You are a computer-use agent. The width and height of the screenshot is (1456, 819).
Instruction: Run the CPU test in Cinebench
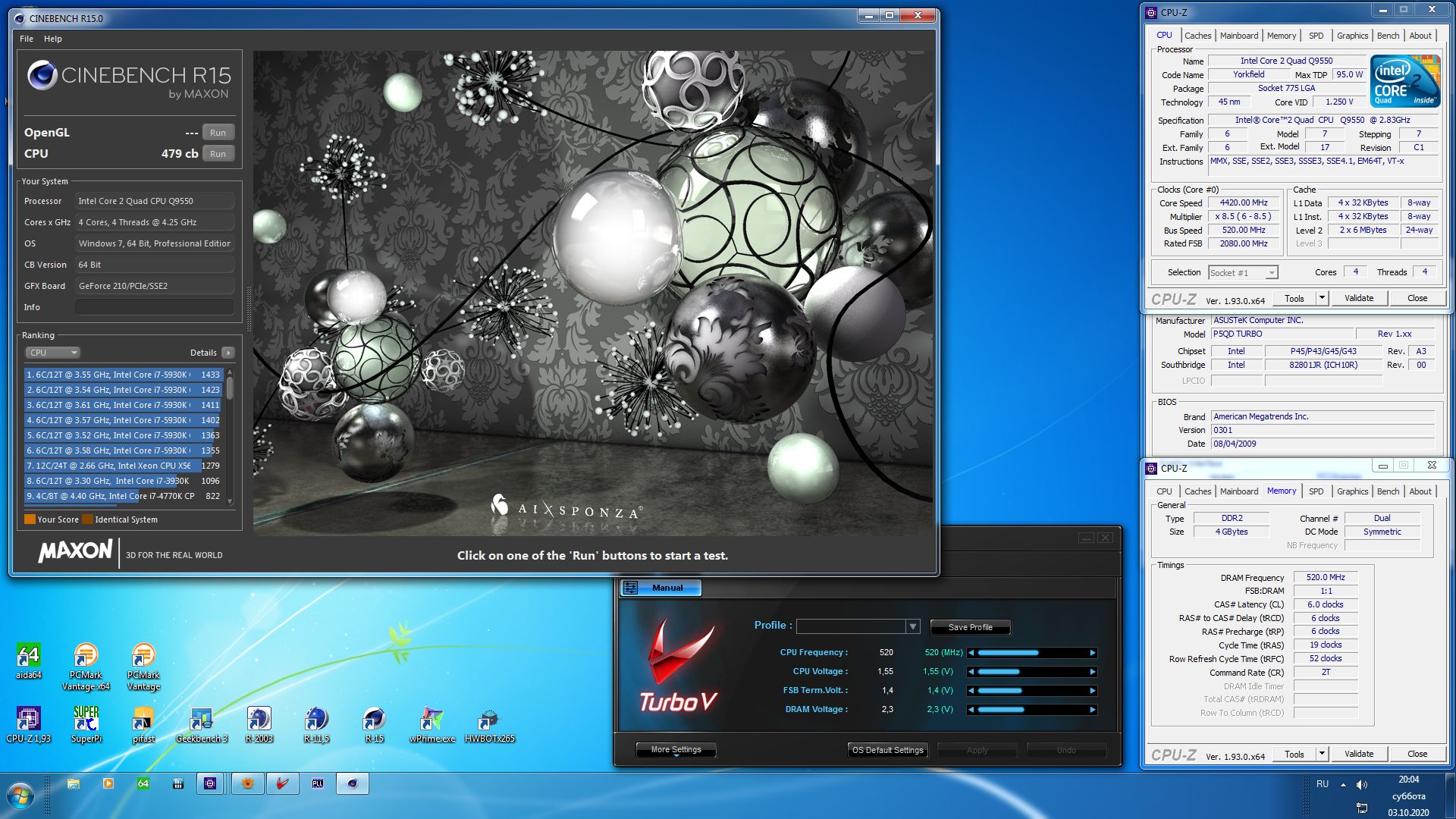(218, 154)
